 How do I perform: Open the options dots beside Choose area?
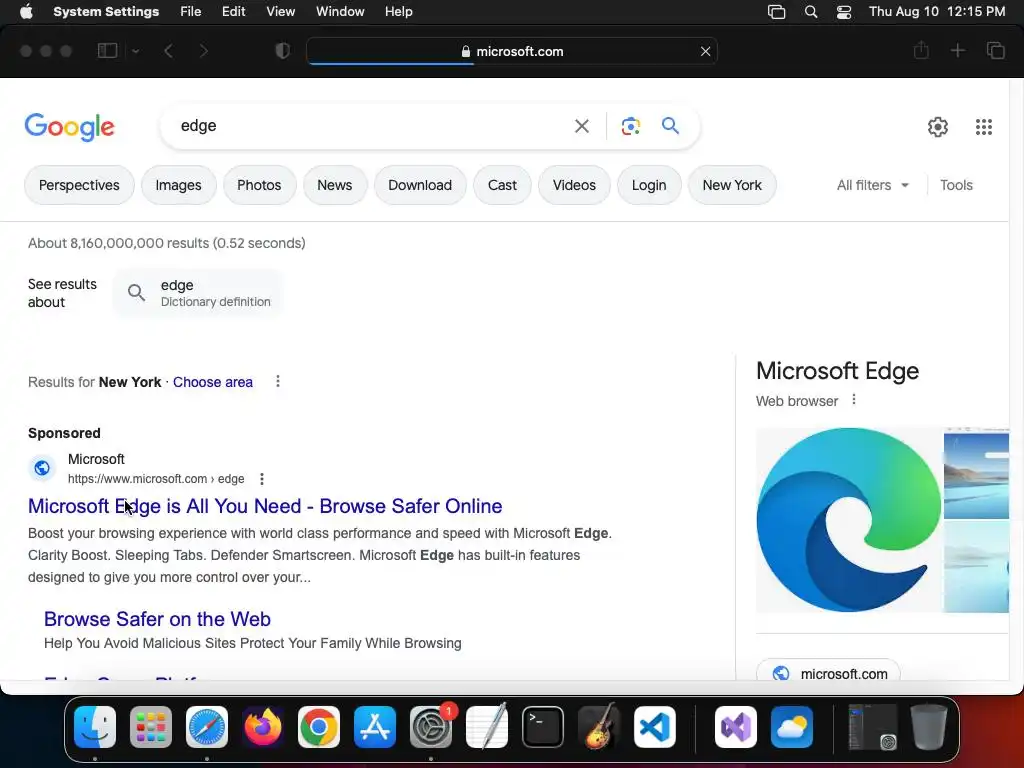[x=278, y=381]
